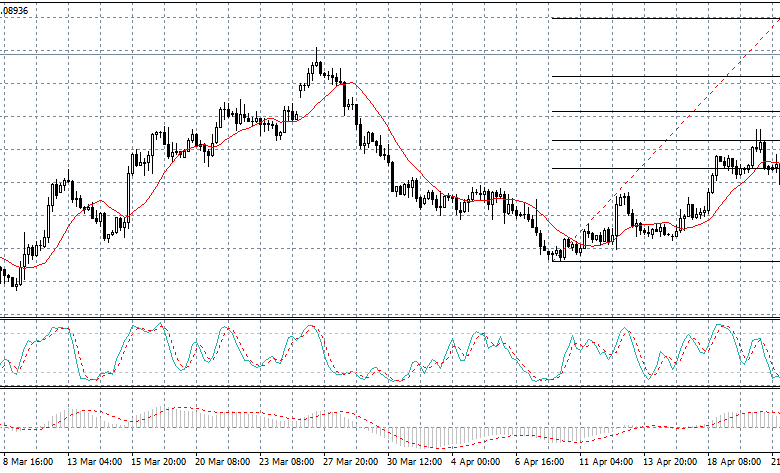
Task: Select the 13 Apr 20:00 axis label
Action: 671,462
